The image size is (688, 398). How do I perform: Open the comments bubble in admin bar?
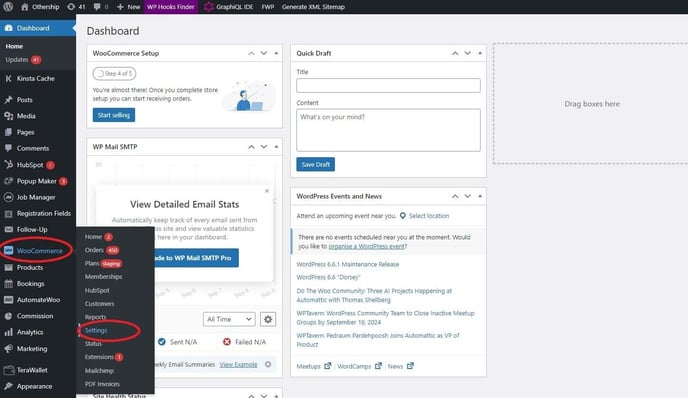[100, 7]
